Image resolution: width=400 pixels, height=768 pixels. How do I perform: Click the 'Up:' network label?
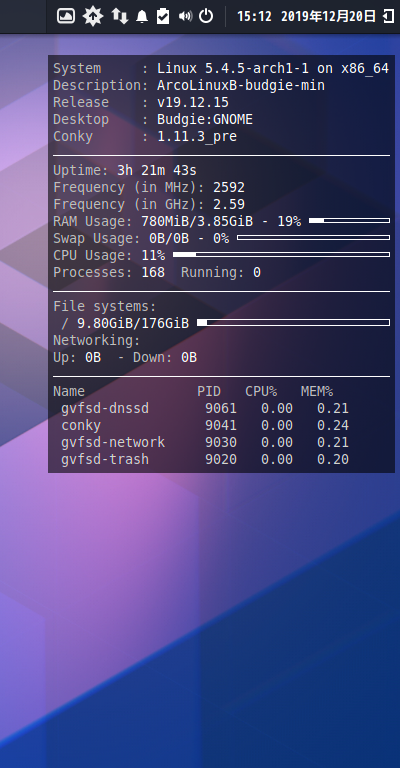click(65, 358)
